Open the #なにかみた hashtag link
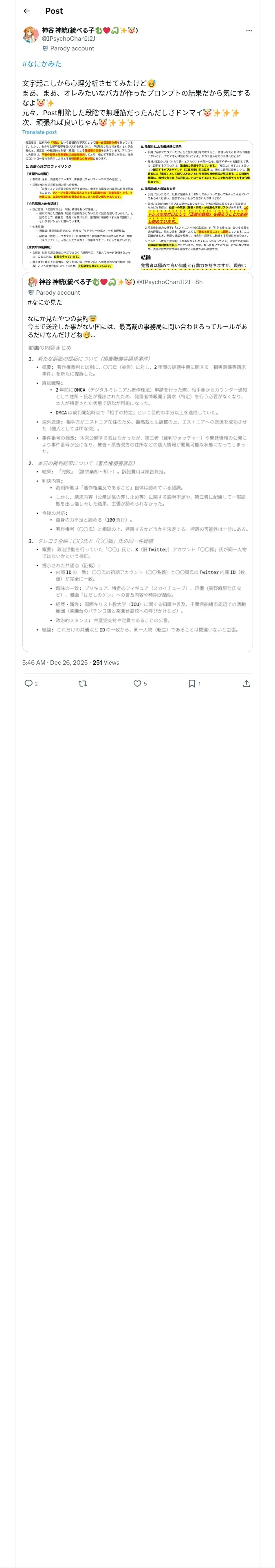This screenshot has height=1568, width=275. [42, 64]
